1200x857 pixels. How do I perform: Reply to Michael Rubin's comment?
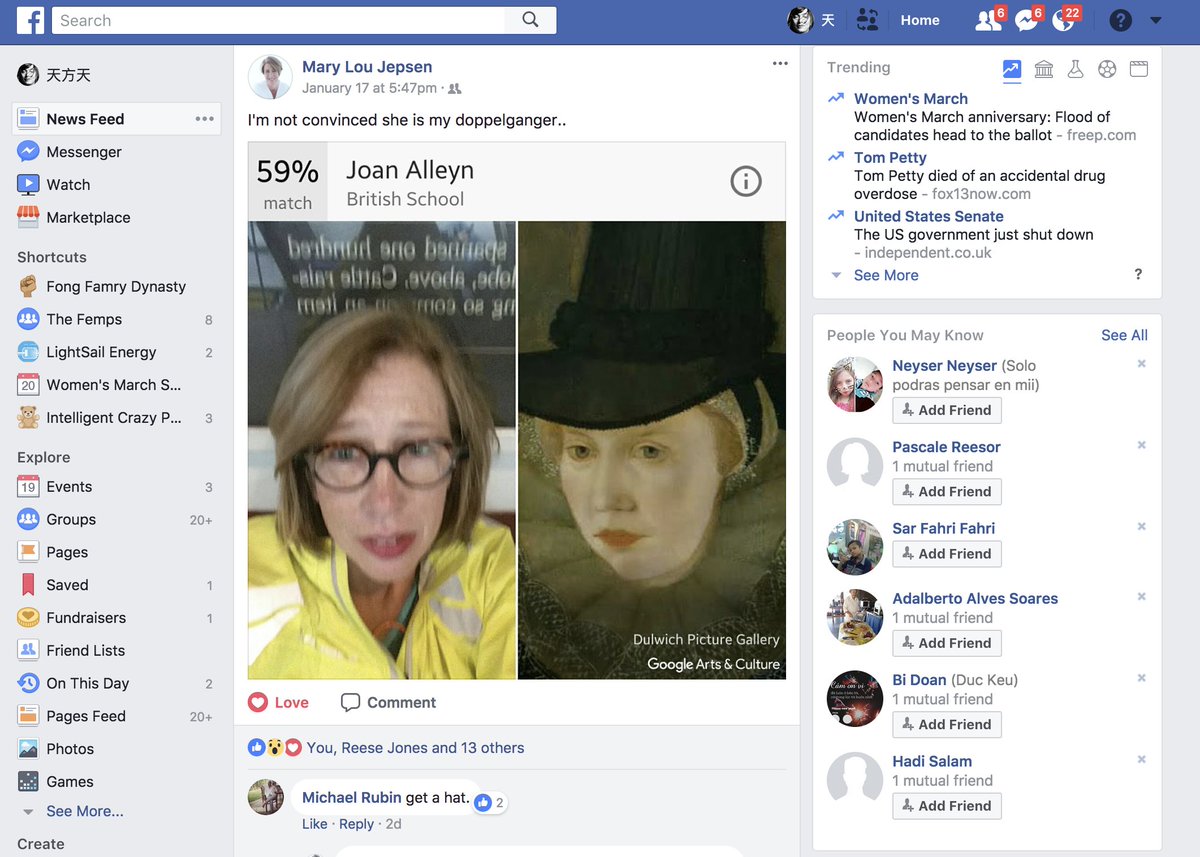[356, 824]
